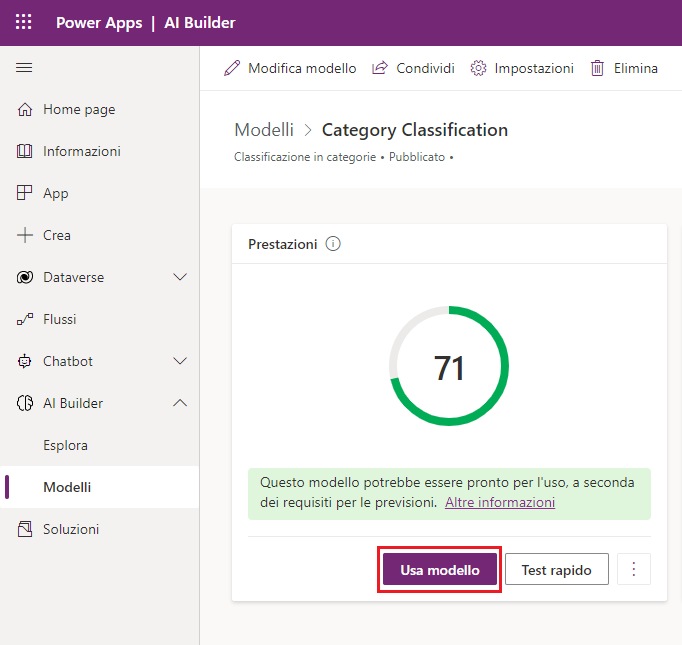Click the AI Builder brain icon
This screenshot has width=682, height=645.
[25, 403]
